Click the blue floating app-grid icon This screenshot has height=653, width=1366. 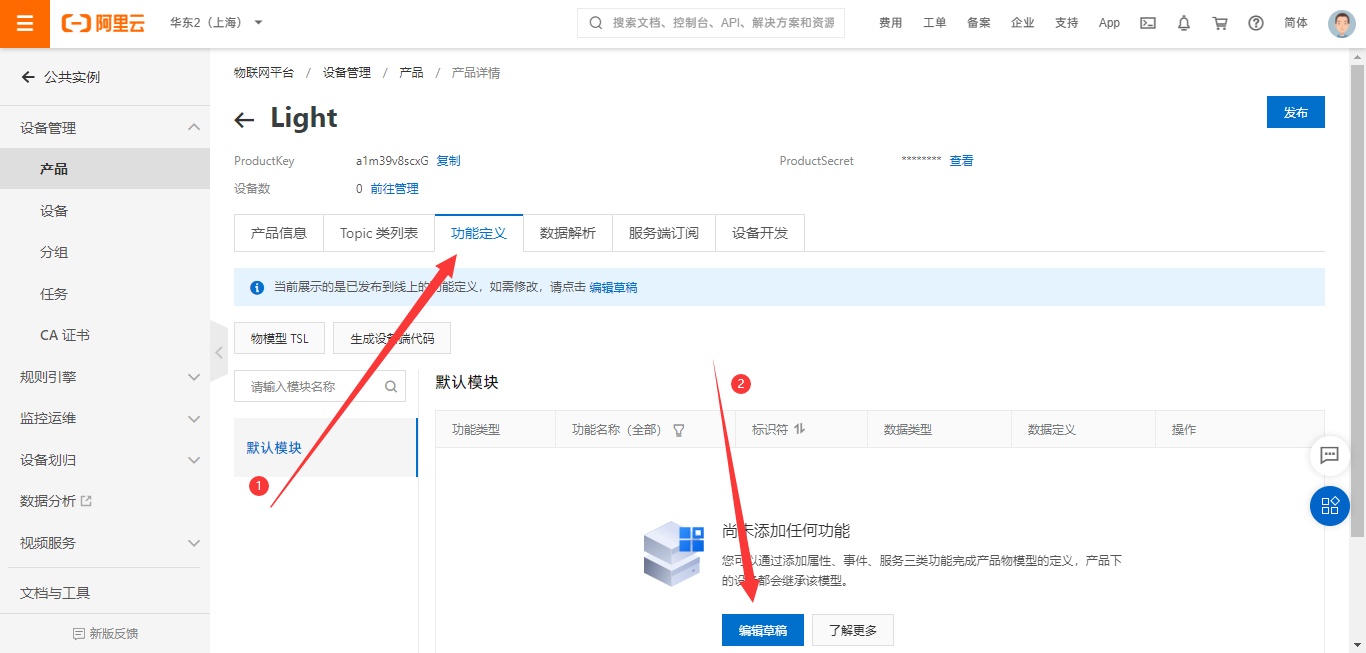(1329, 505)
